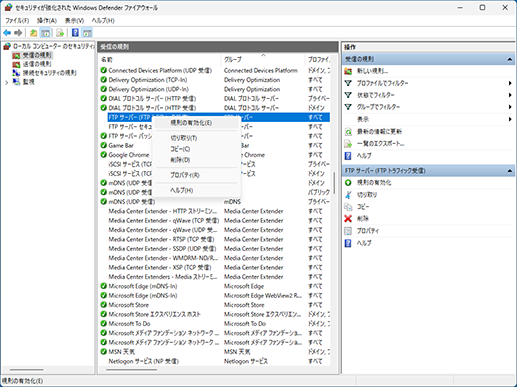The height and width of the screenshot is (387, 517).
Task: Click ヘルプ under the FTP サーバー actions section
Action: 364,243
